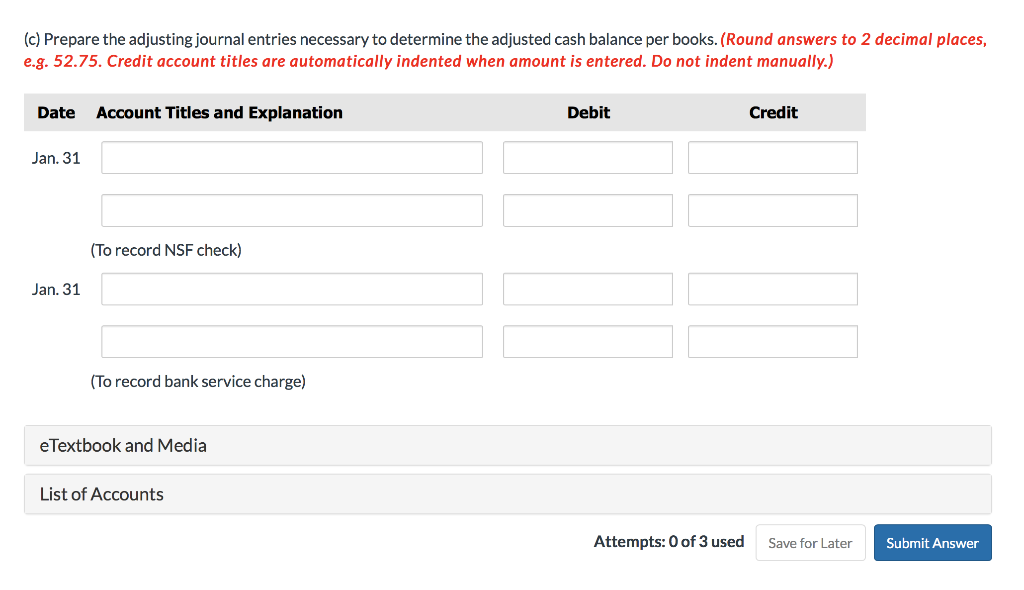Viewport: 1024px width, 590px height.
Task: Click the '(To record bank service charge)' label
Action: pos(198,381)
